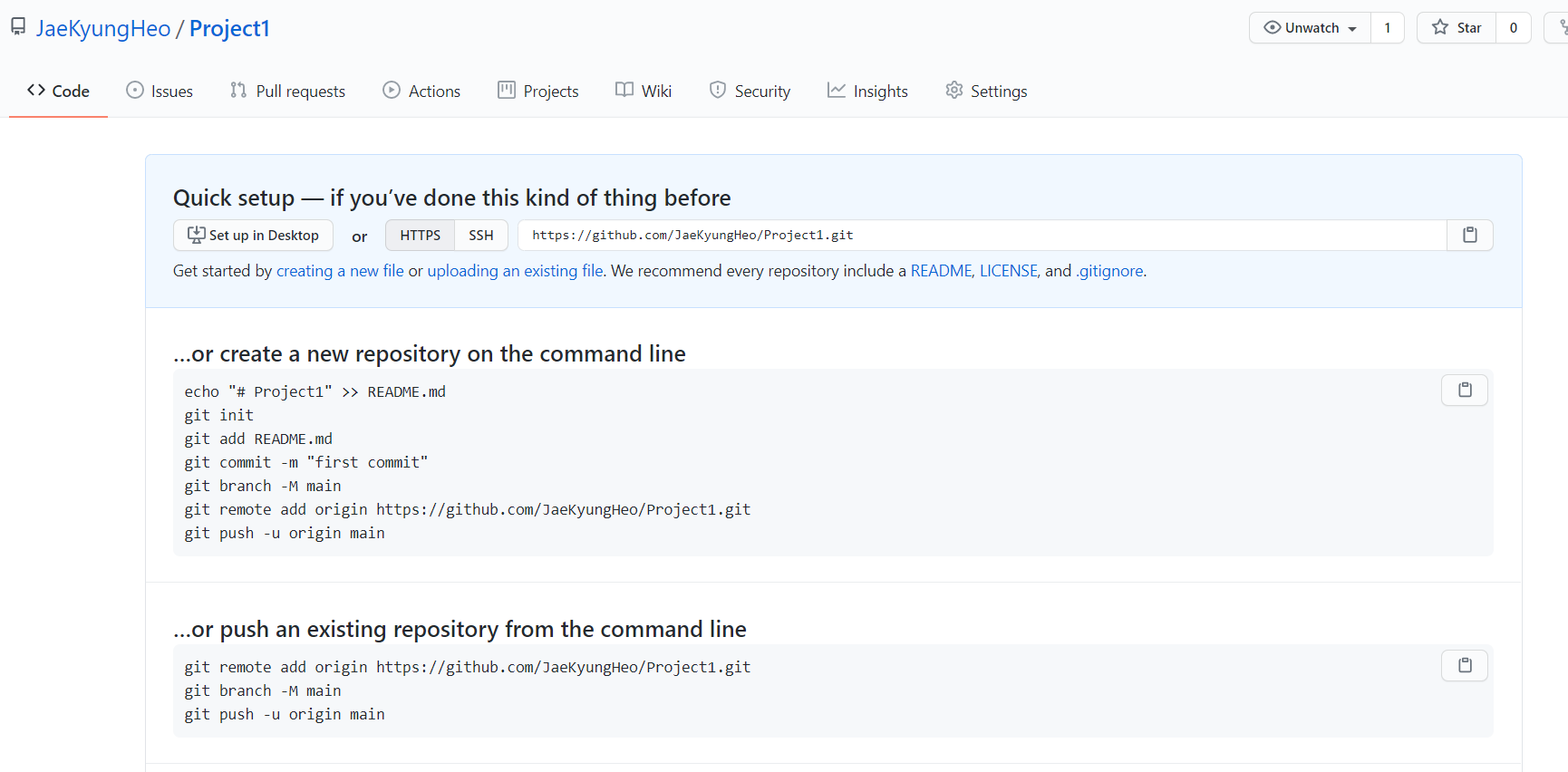Viewport: 1568px width, 772px height.
Task: Click the Wiki book icon
Action: pyautogui.click(x=624, y=90)
